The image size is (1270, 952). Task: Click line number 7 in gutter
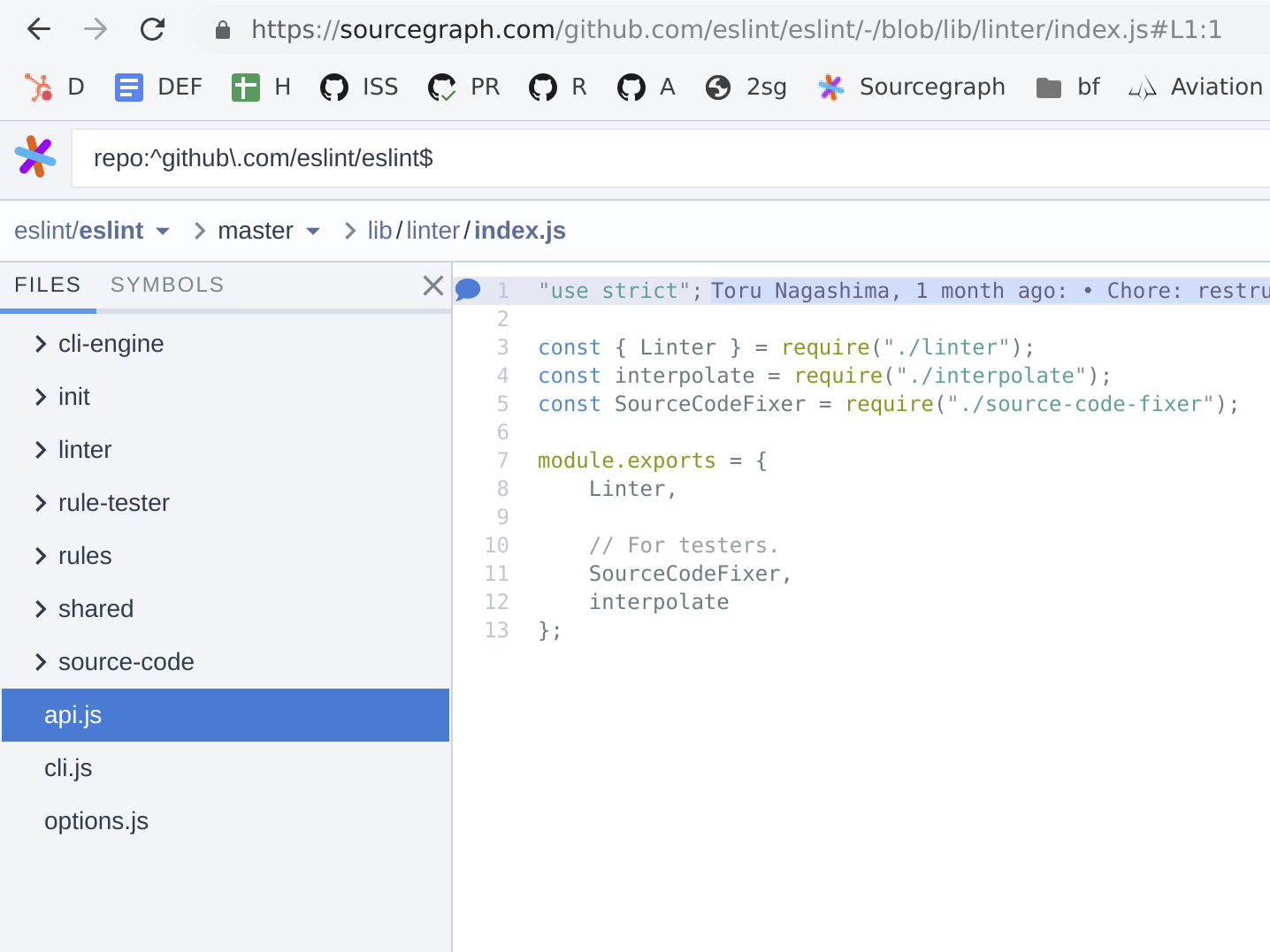point(502,461)
